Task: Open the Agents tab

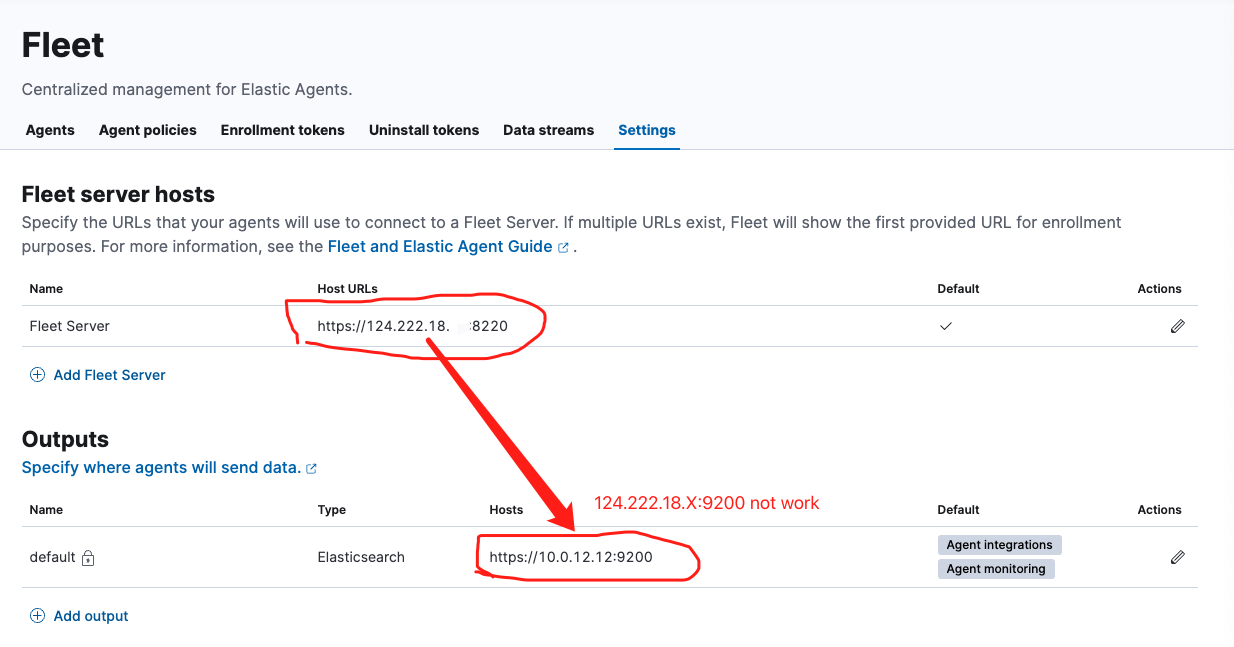Action: [50, 130]
